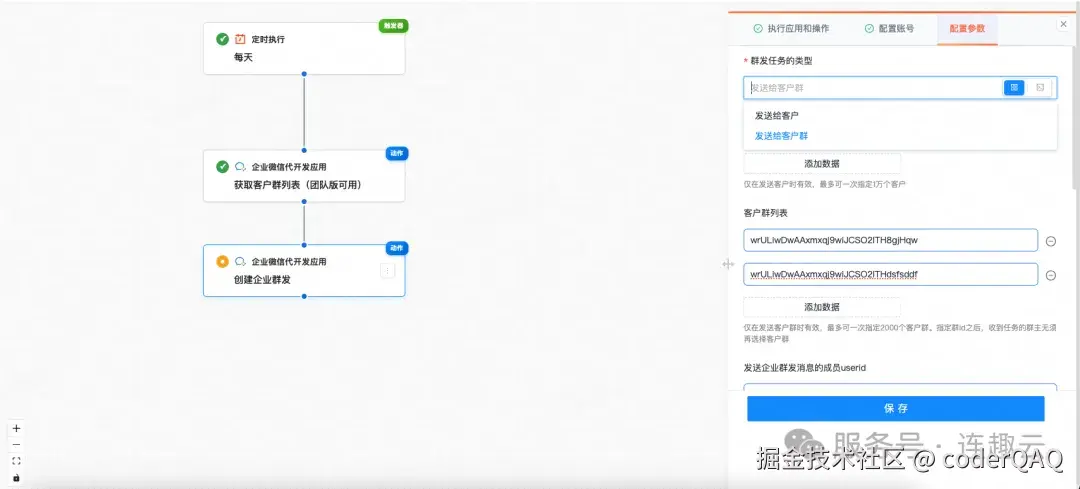Save the configuration with 保存 button
The height and width of the screenshot is (489, 1080).
point(896,408)
